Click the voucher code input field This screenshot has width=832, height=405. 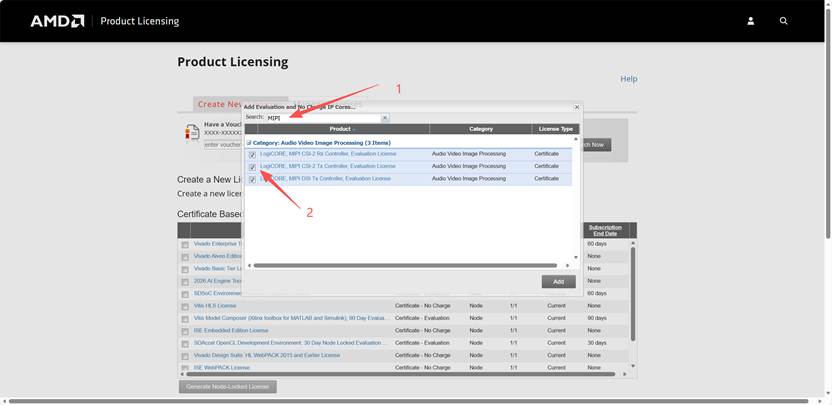point(223,144)
